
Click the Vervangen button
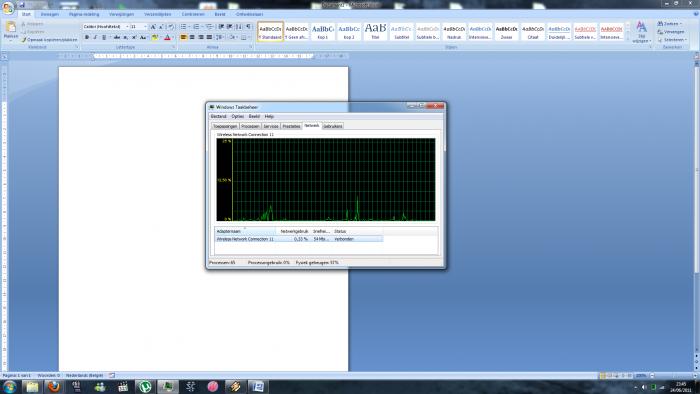coord(671,32)
